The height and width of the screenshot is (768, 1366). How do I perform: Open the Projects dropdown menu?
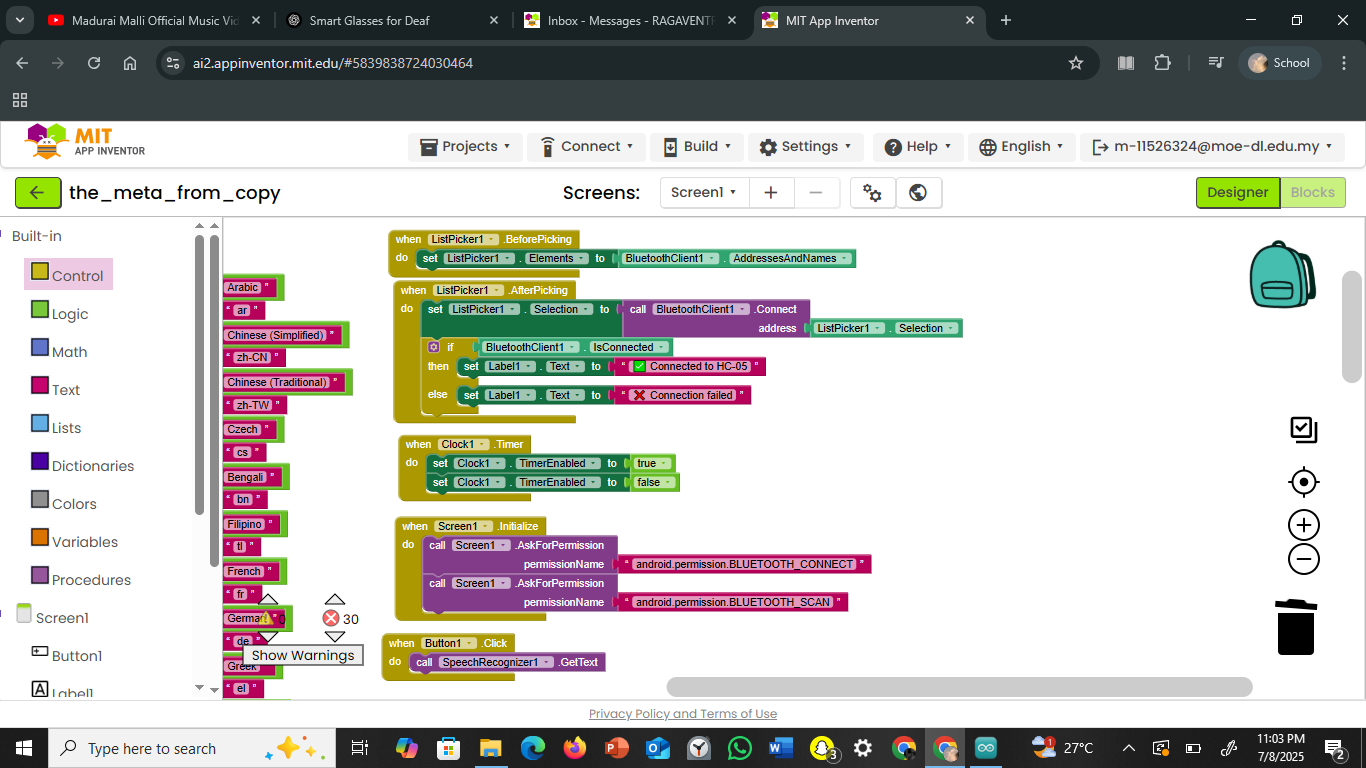coord(465,147)
